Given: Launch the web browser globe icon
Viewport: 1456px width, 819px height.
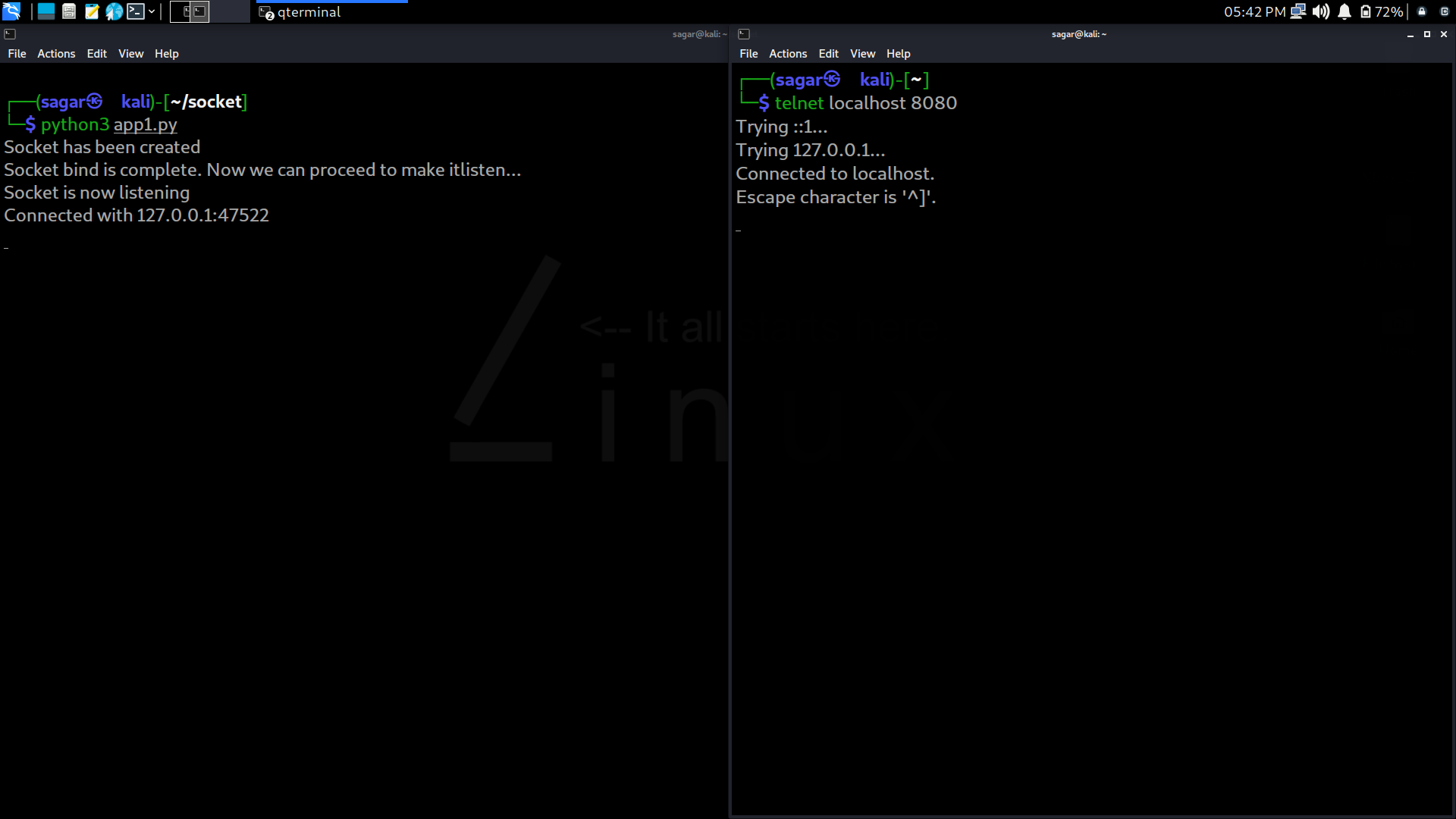Looking at the screenshot, I should (115, 11).
